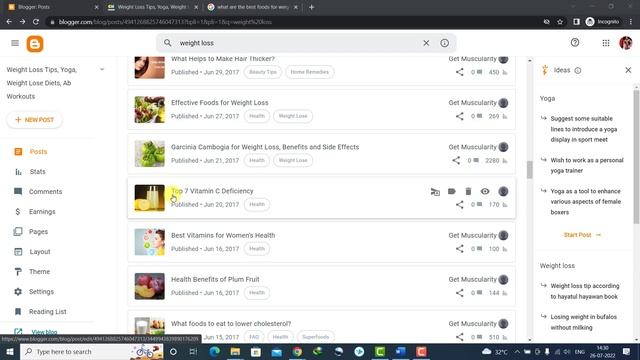Clear the weight loss search query
Viewport: 640px width, 360px height.
click(426, 43)
